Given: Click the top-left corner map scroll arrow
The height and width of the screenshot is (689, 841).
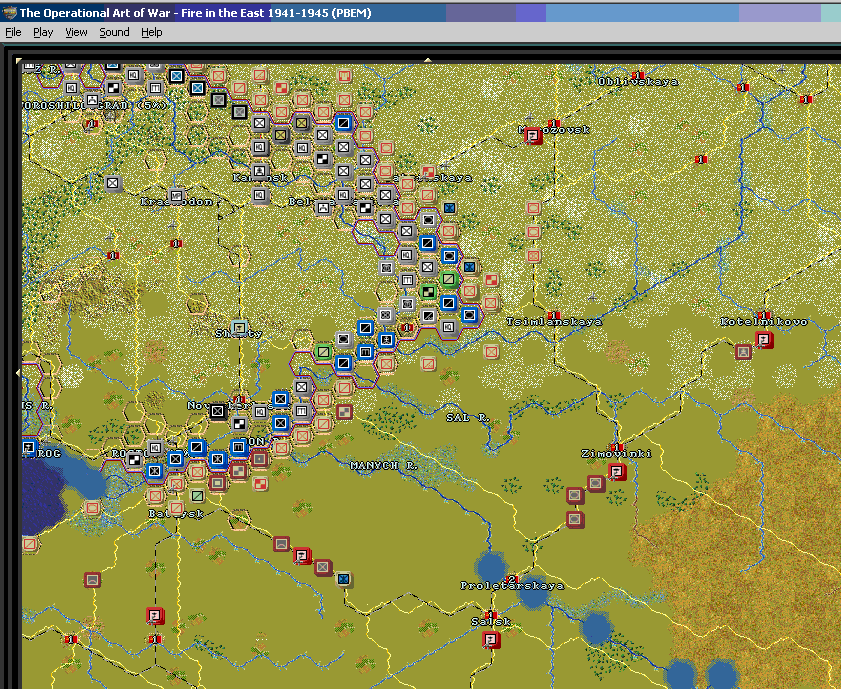Looking at the screenshot, I should pyautogui.click(x=19, y=60).
